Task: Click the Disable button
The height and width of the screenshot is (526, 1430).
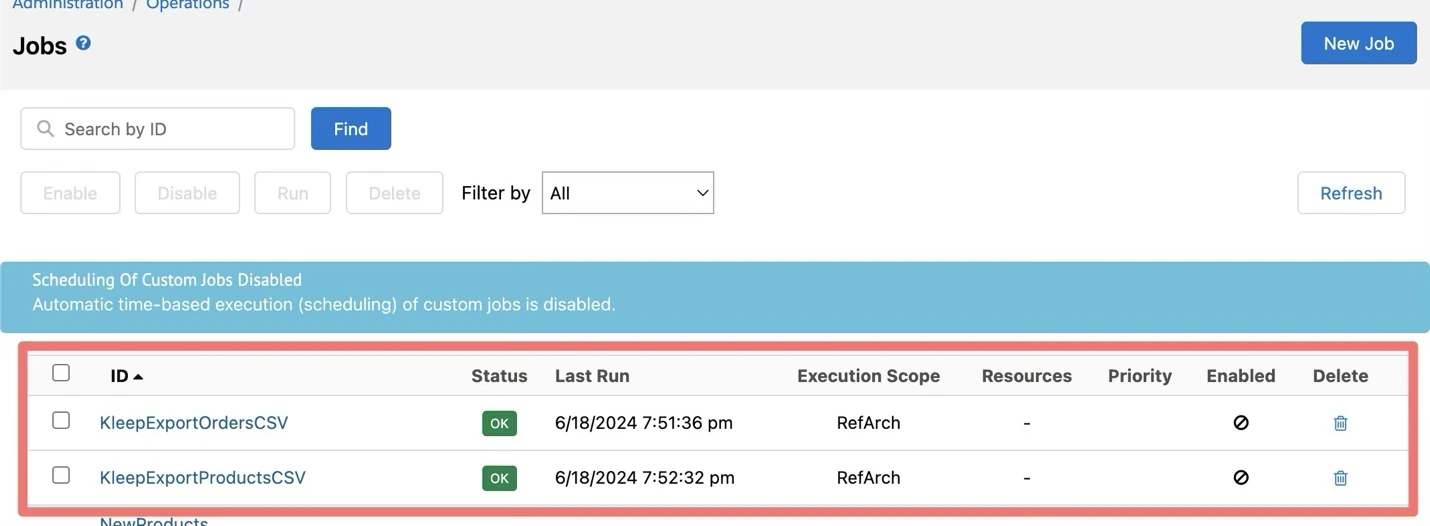Action: click(187, 193)
